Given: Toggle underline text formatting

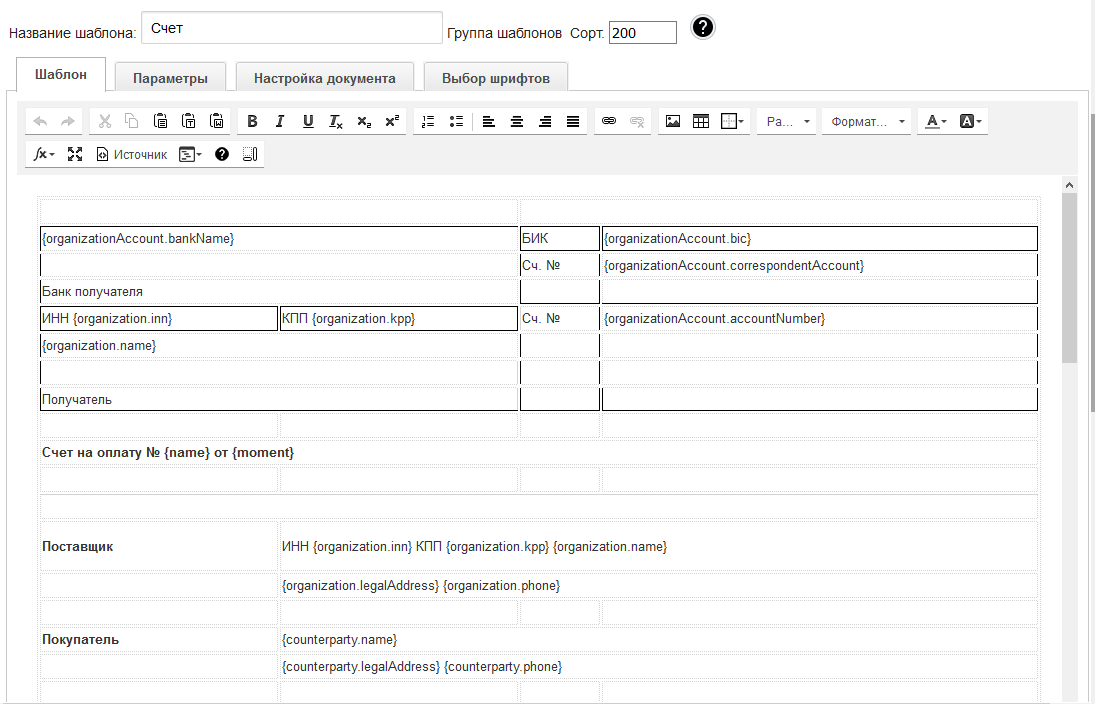Looking at the screenshot, I should tap(308, 121).
